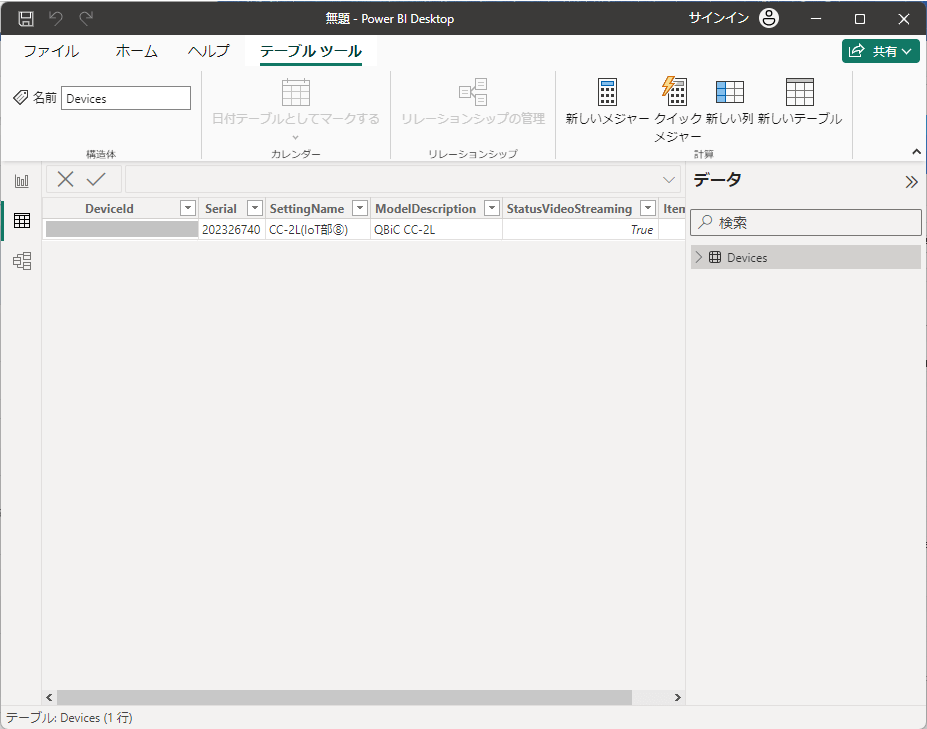The height and width of the screenshot is (729, 927).
Task: Cancel formula with the X icon
Action: pos(66,179)
